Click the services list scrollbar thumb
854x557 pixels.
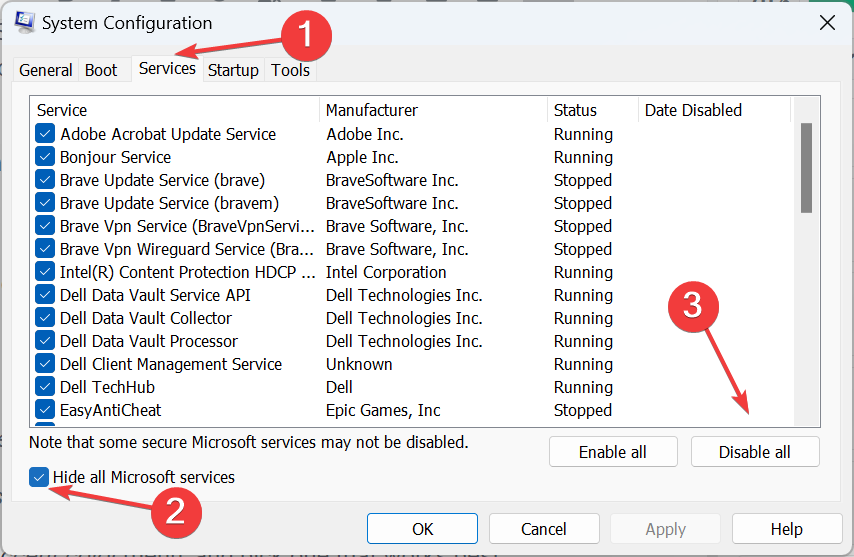[x=807, y=168]
